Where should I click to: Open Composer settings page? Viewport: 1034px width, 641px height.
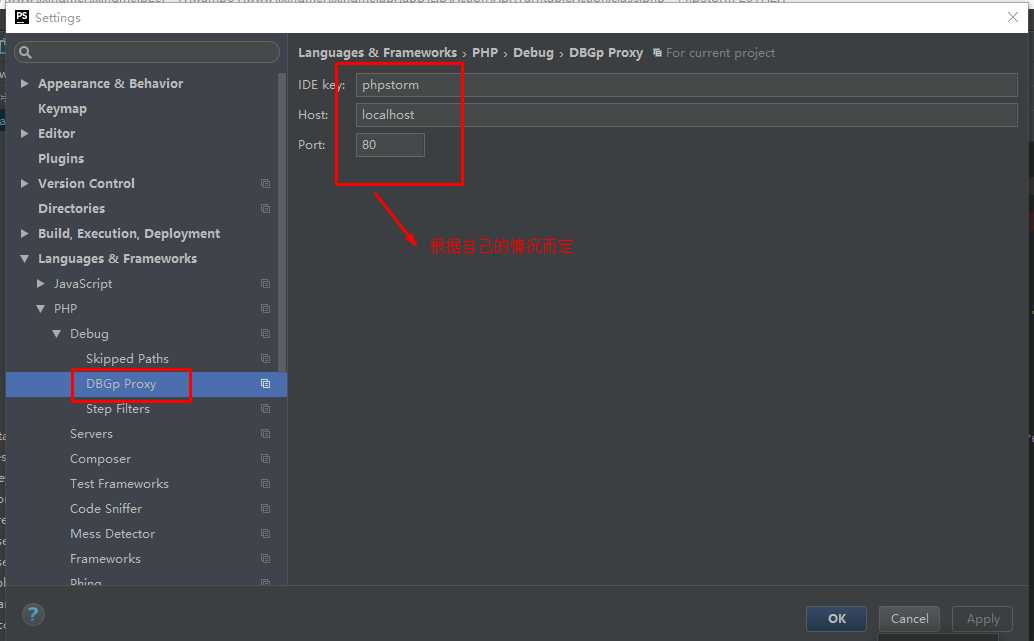(x=100, y=459)
